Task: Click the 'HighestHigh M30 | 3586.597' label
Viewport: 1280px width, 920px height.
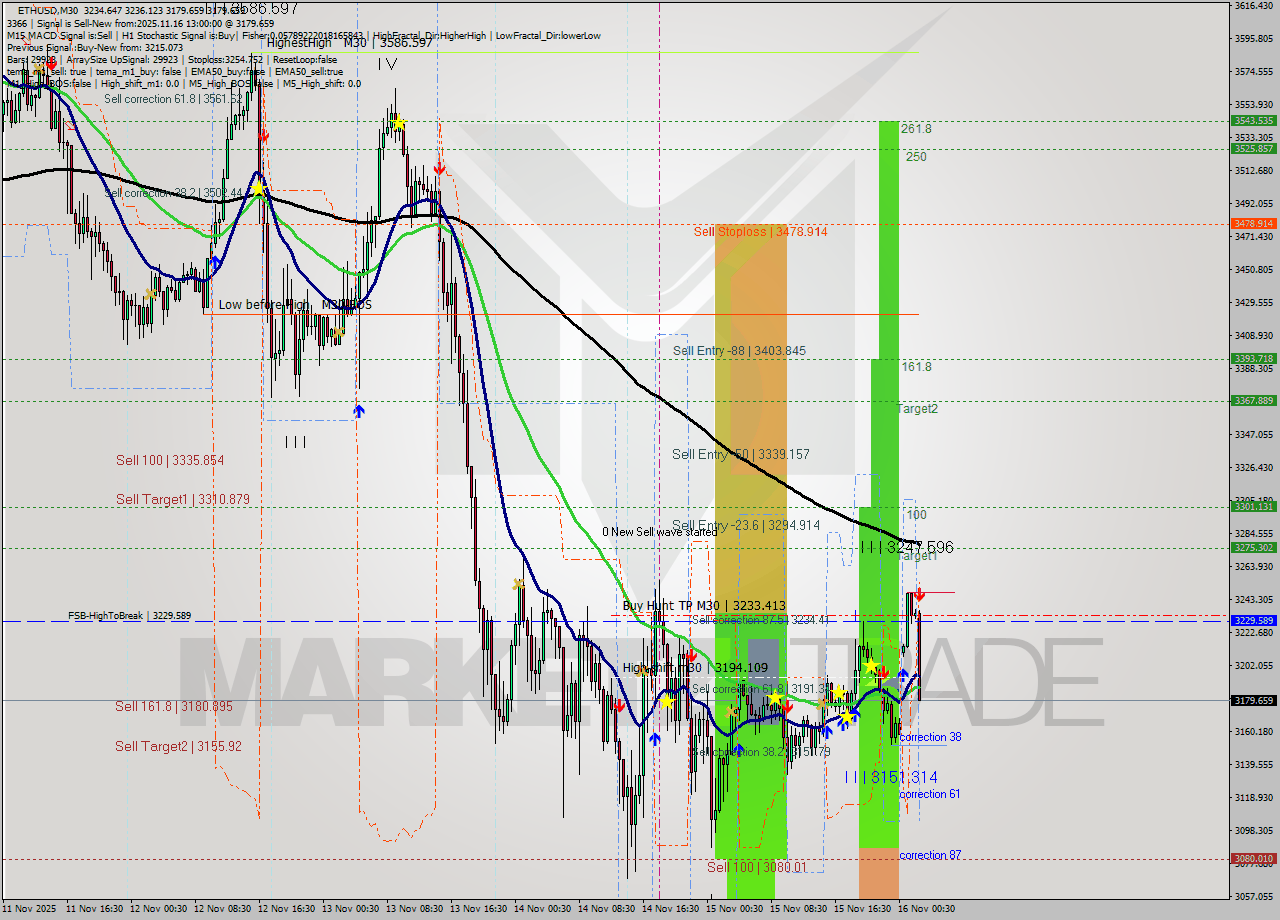Action: [x=349, y=43]
